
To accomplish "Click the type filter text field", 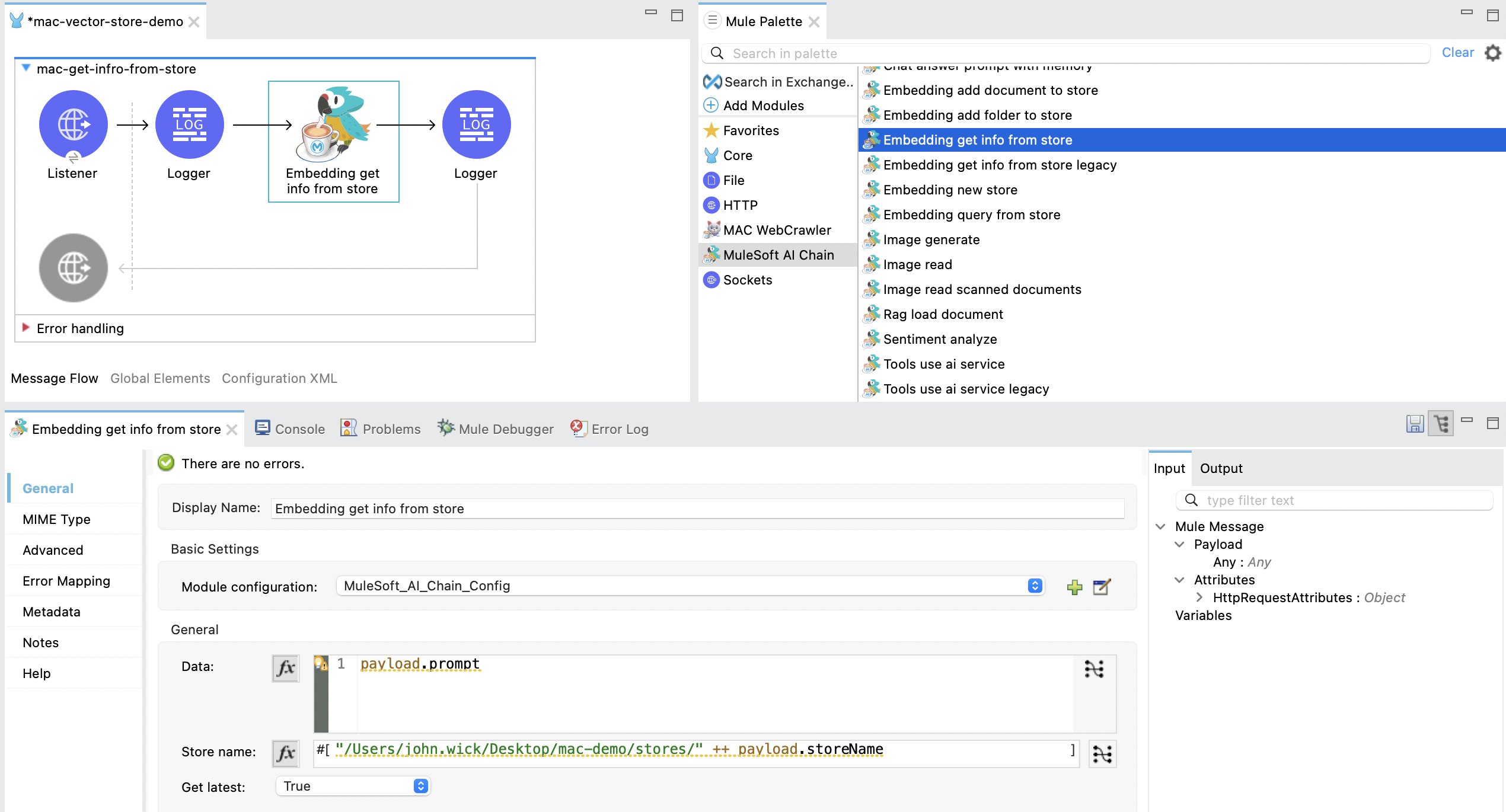I will (x=1334, y=500).
